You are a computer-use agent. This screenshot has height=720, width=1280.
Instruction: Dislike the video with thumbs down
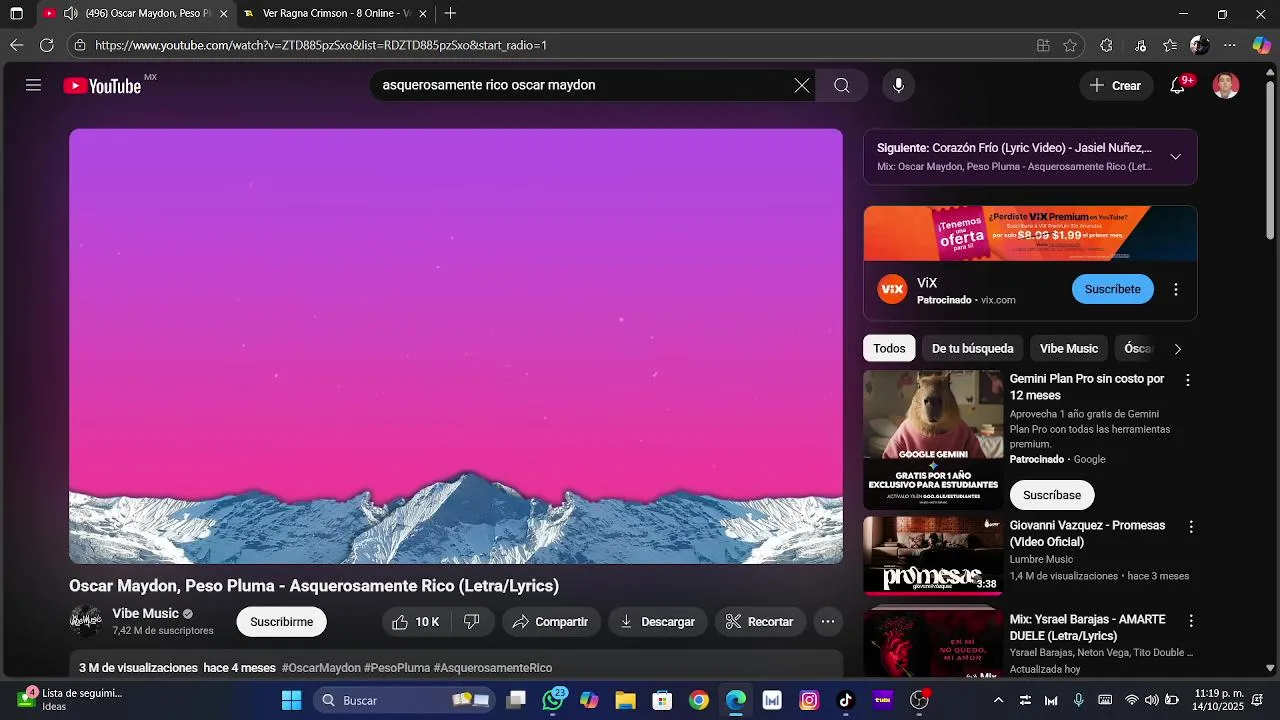(472, 622)
